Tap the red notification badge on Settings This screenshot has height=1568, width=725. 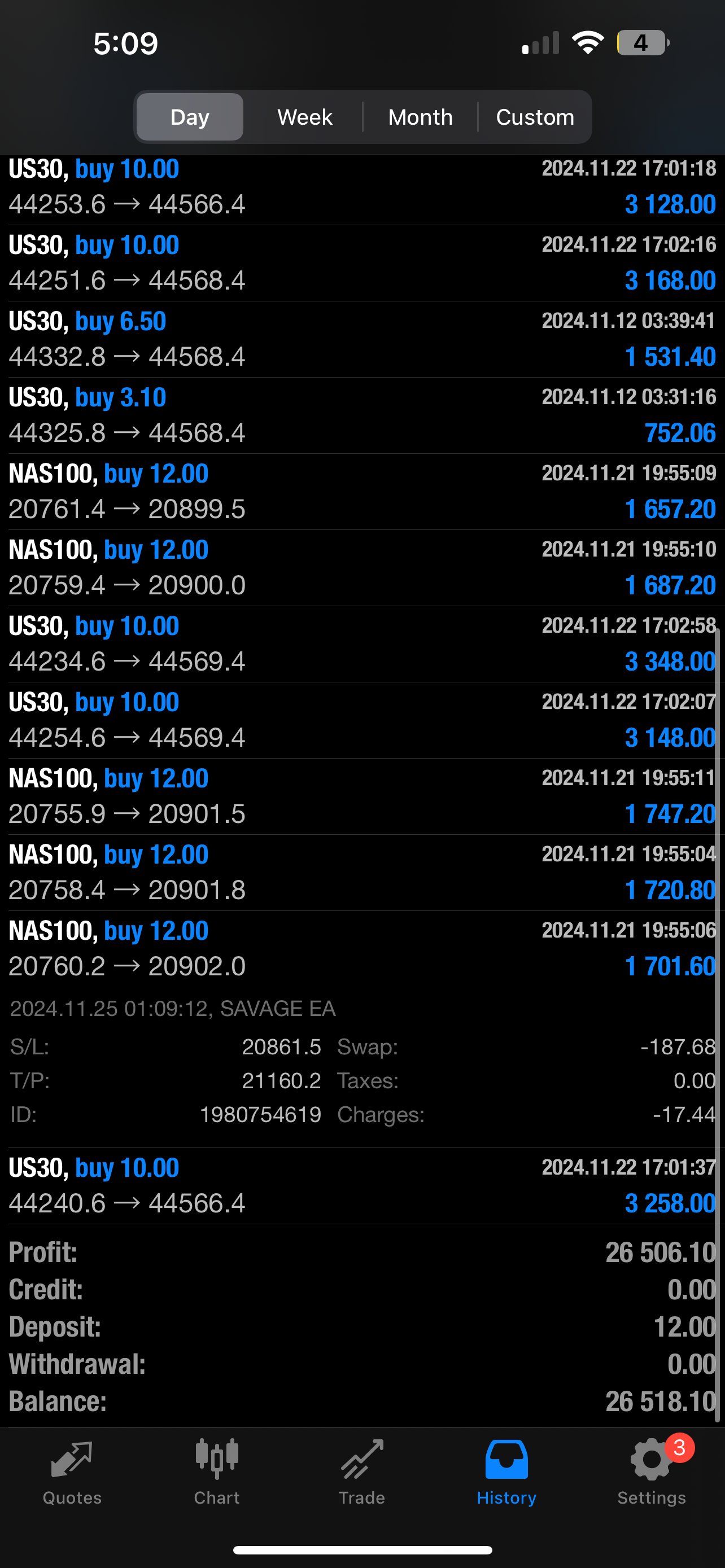pyautogui.click(x=679, y=1447)
